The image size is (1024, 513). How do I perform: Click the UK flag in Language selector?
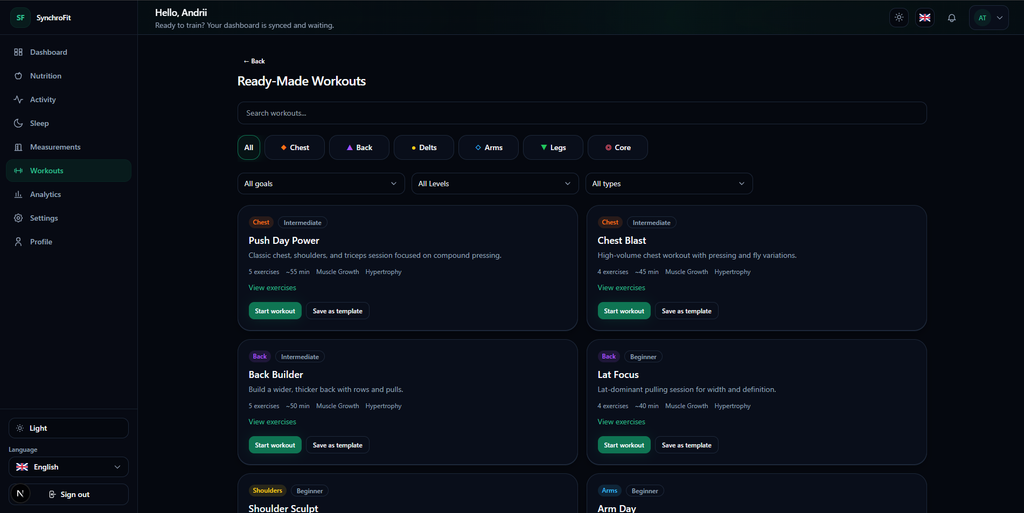(x=22, y=467)
